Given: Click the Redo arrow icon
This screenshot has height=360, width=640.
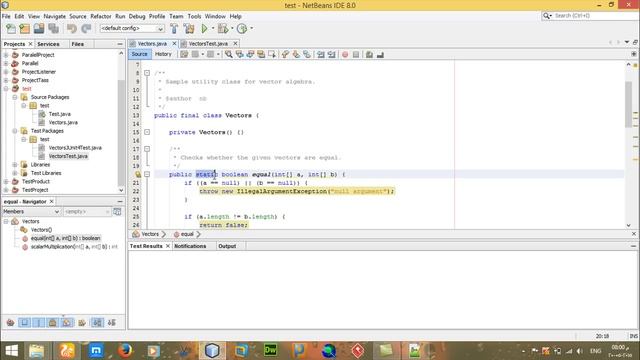Looking at the screenshot, I should click(86, 29).
